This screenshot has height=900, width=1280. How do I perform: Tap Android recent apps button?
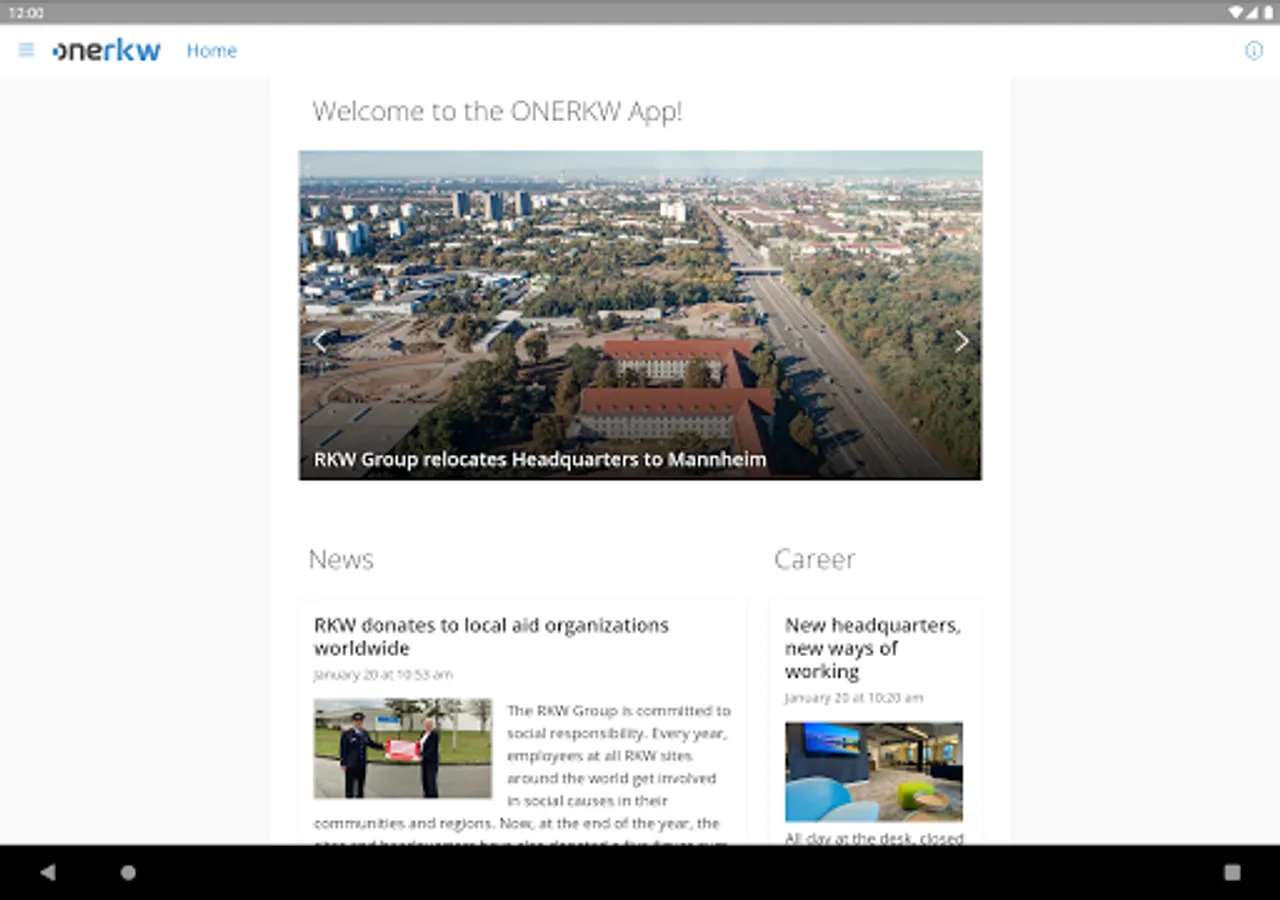click(1232, 872)
